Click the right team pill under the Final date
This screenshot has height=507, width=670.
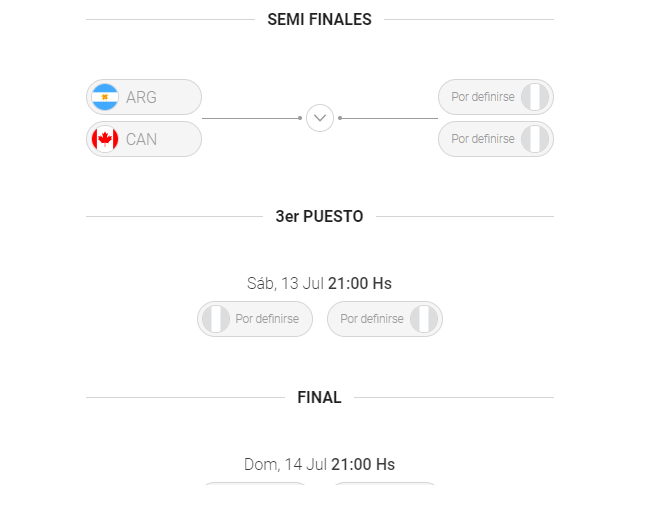(x=385, y=484)
